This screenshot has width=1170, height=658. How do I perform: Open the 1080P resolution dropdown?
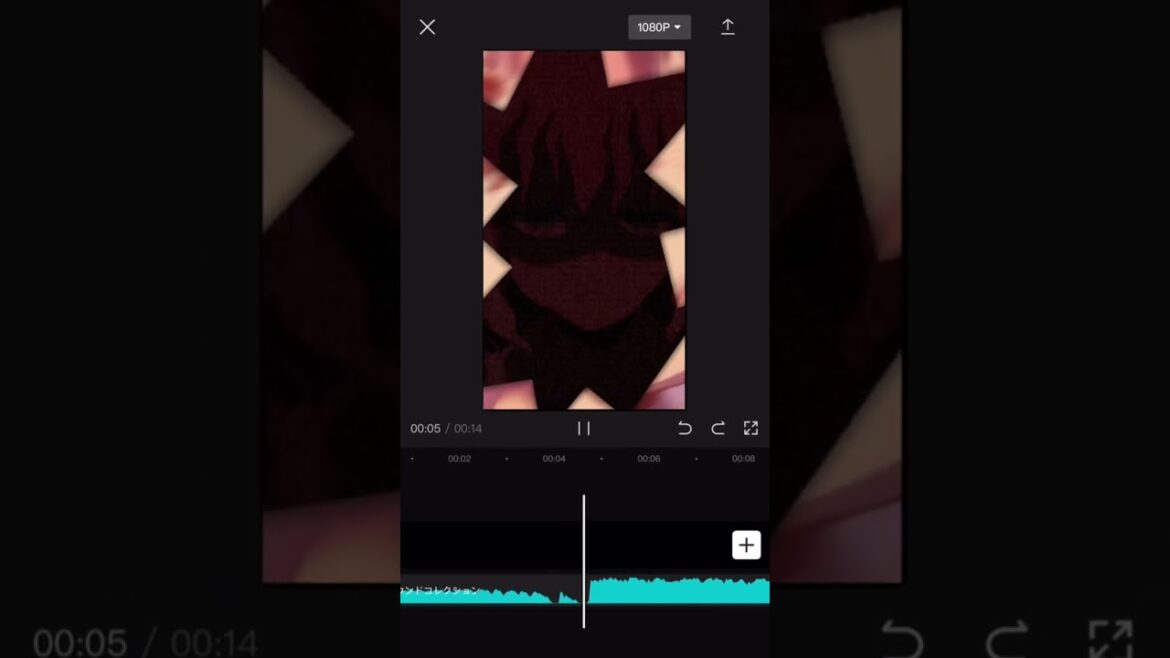tap(658, 27)
